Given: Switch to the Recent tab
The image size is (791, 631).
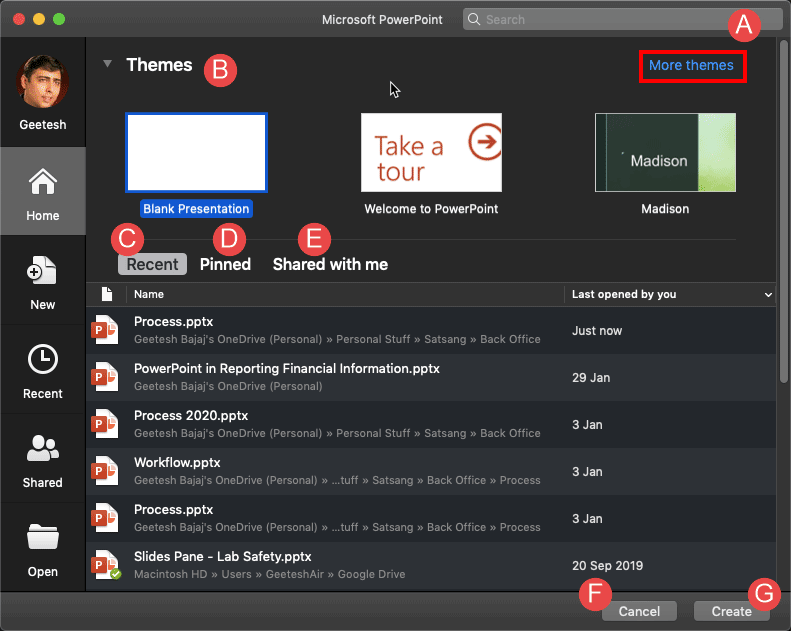Looking at the screenshot, I should (x=152, y=264).
